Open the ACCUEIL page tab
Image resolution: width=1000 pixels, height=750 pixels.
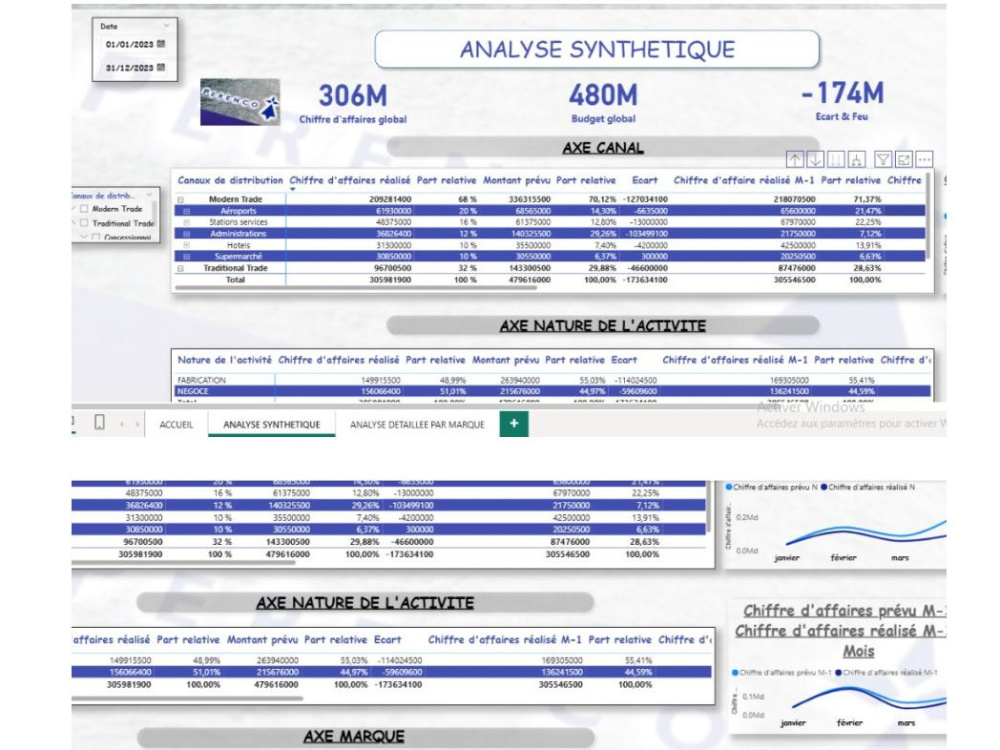tap(176, 424)
